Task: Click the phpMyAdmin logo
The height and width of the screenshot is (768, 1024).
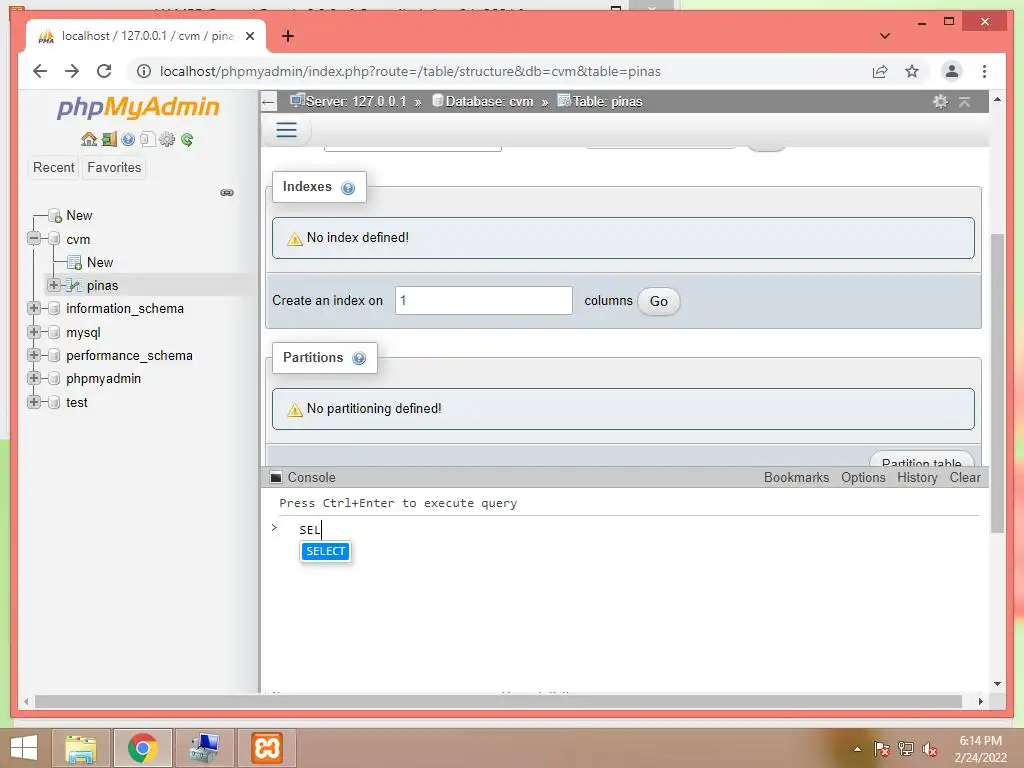Action: click(x=138, y=107)
